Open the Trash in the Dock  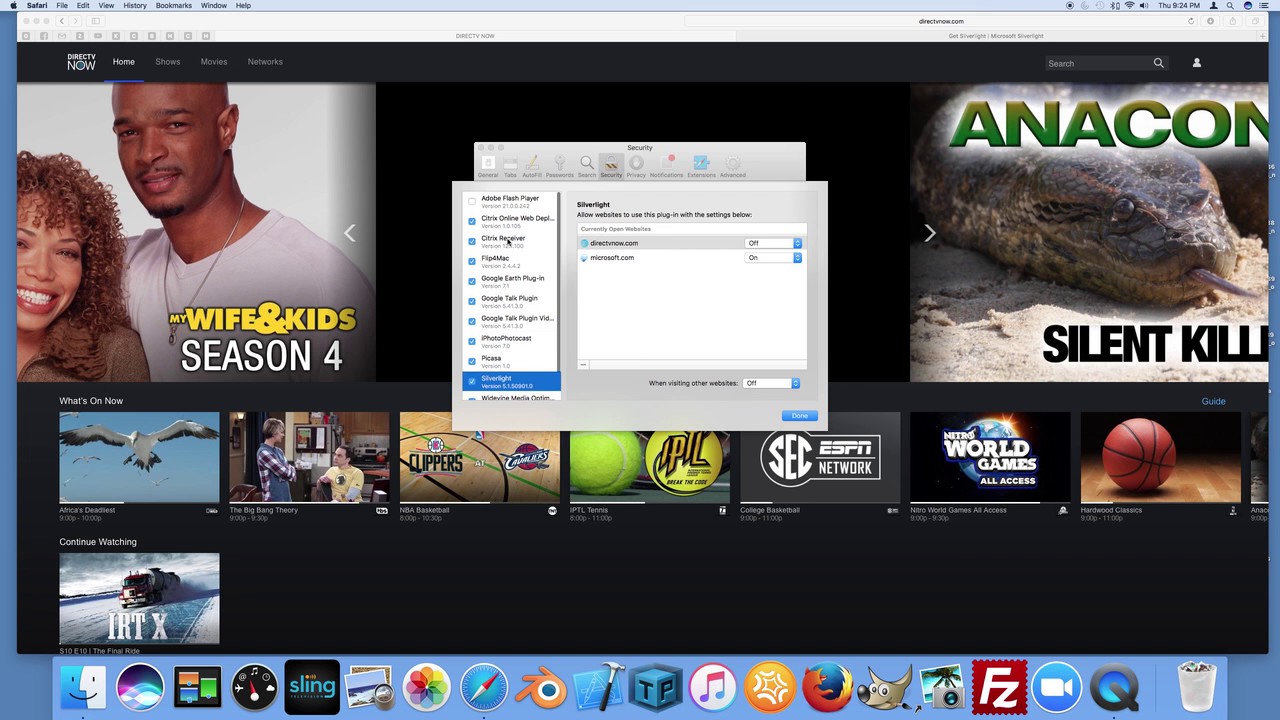point(1196,688)
